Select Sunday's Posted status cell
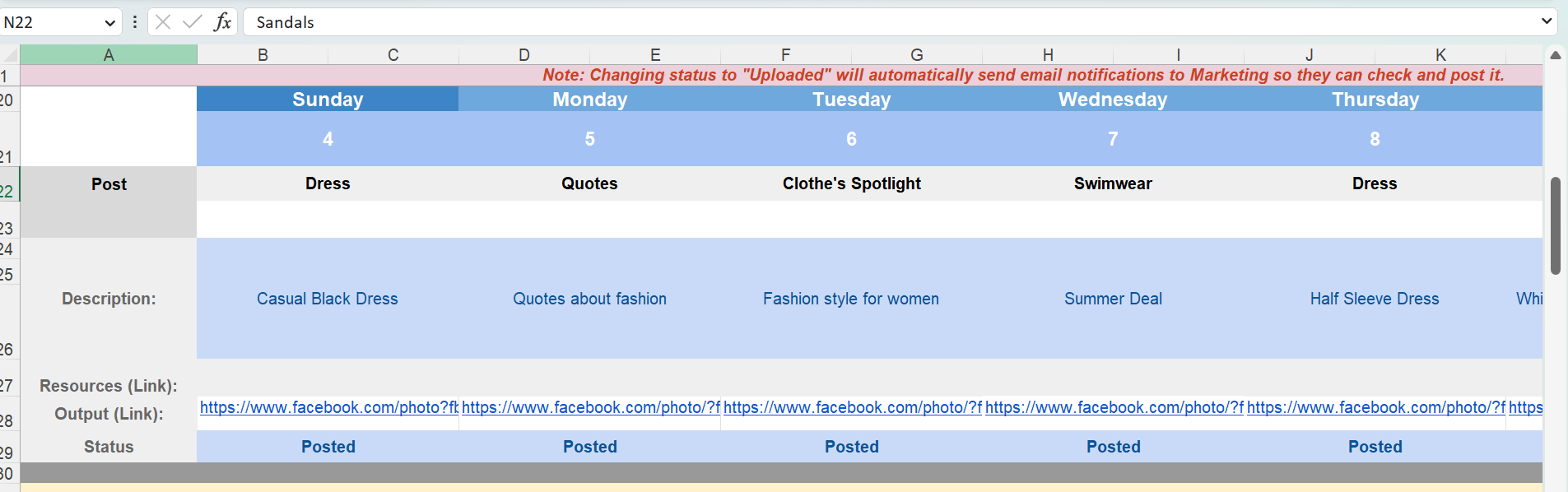 click(328, 447)
